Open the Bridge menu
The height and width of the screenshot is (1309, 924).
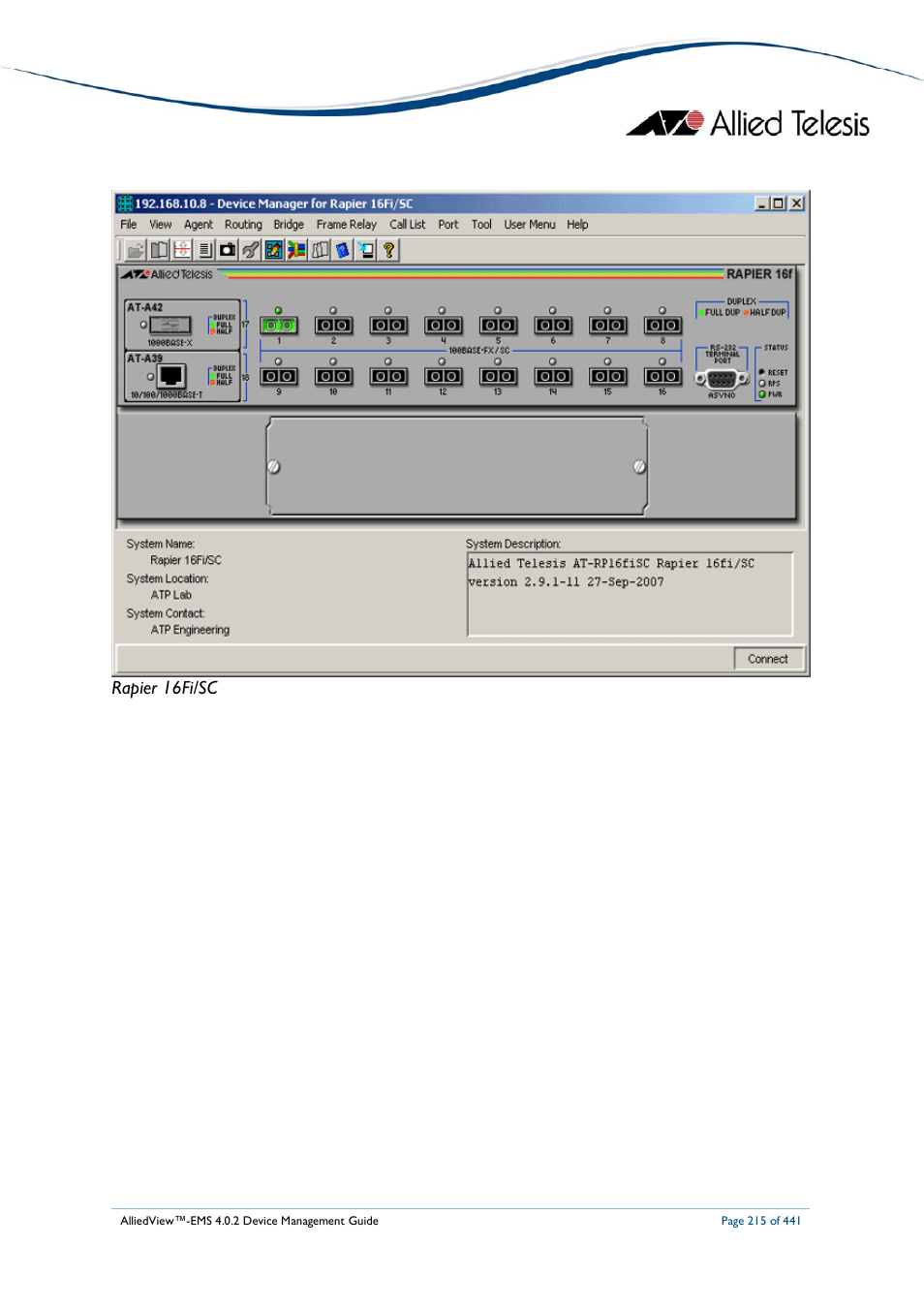coord(289,225)
